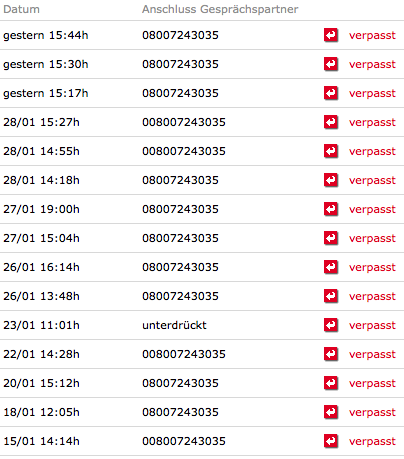Click callback icon for 27/01 19:00h call
404x459 pixels.
point(331,209)
